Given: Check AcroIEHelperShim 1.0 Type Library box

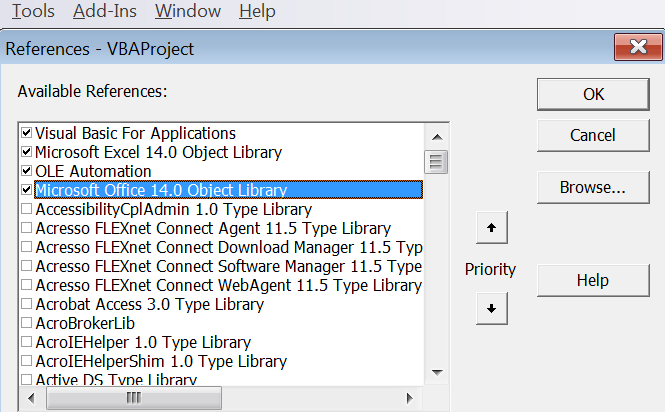Looking at the screenshot, I should click(26, 361).
